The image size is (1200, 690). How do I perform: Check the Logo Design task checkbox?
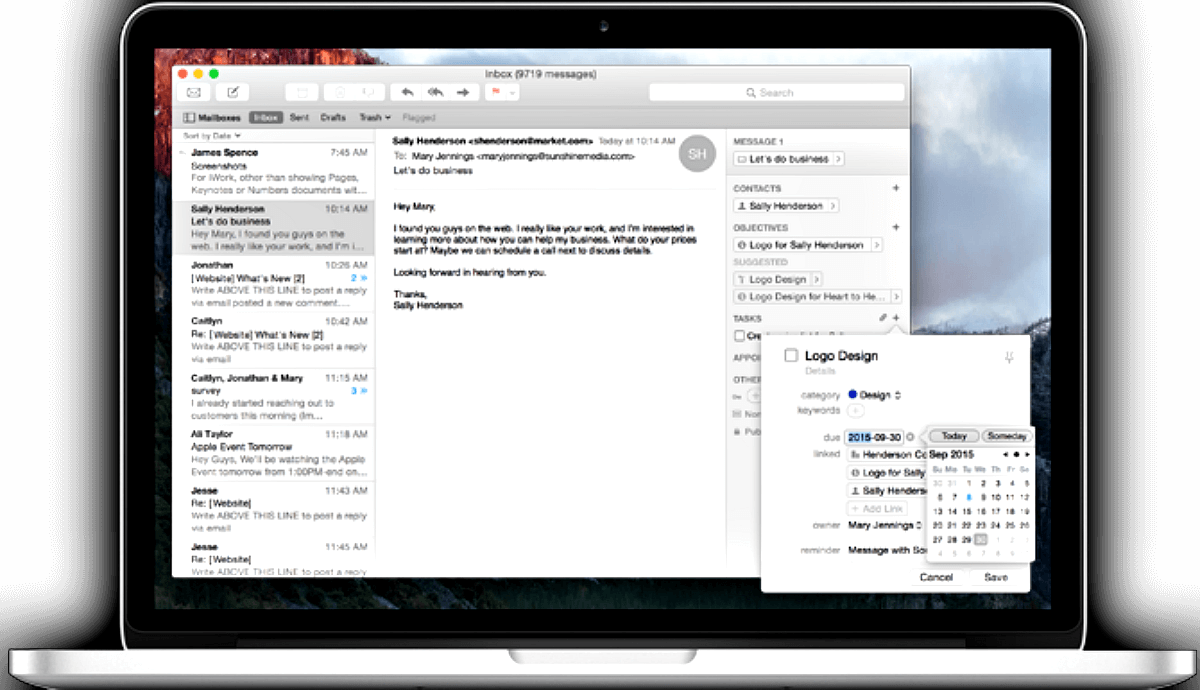790,355
